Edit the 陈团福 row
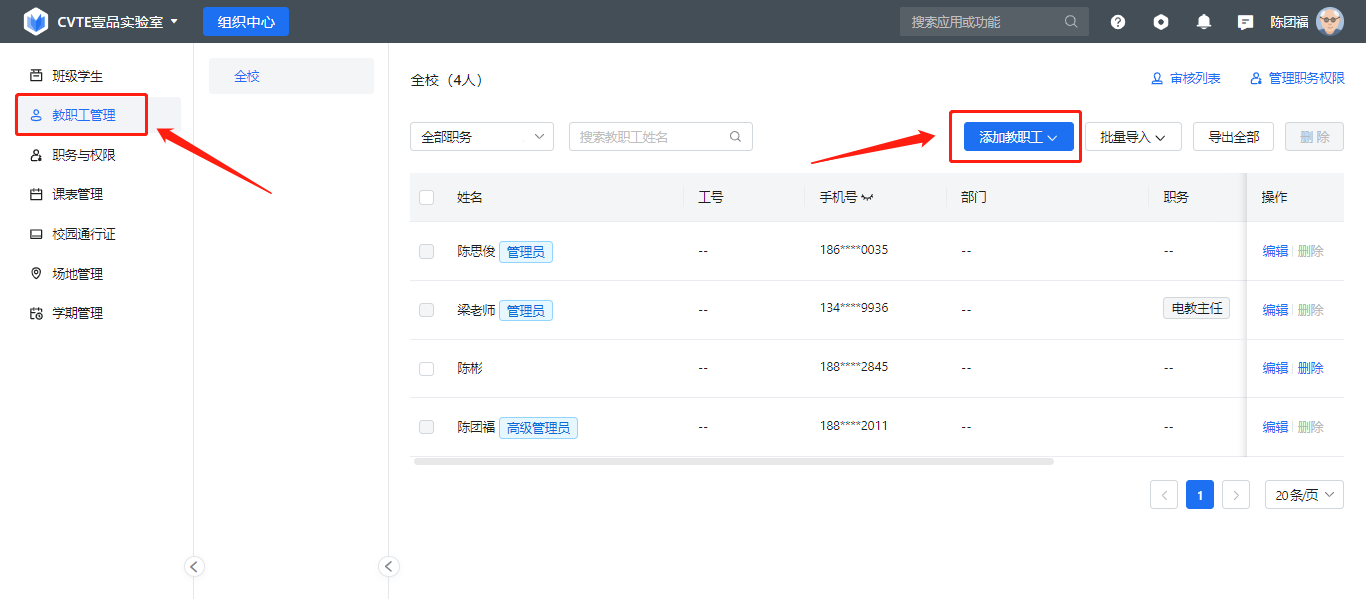 tap(1275, 427)
